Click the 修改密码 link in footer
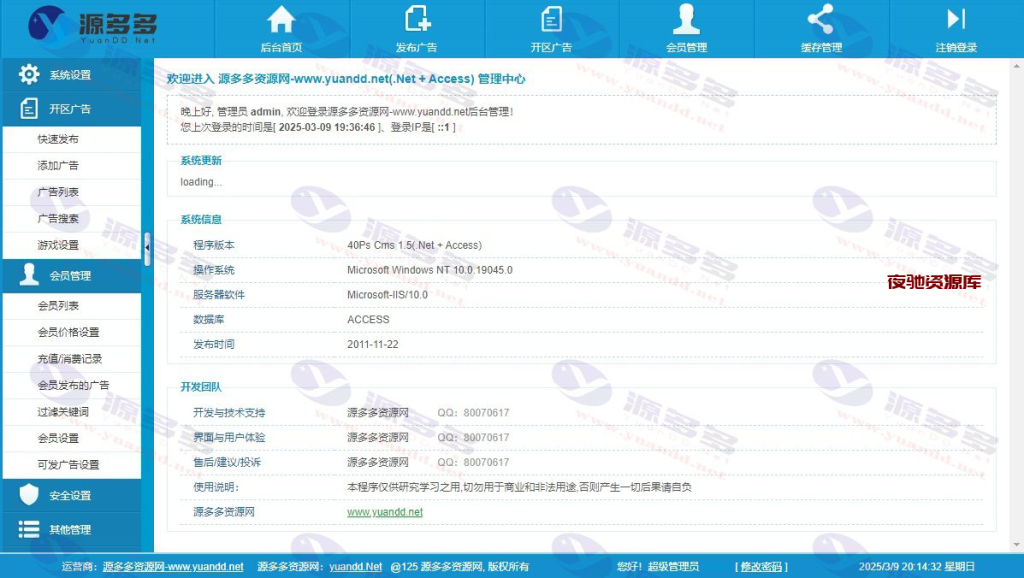Viewport: 1024px width, 578px height. tap(762, 566)
